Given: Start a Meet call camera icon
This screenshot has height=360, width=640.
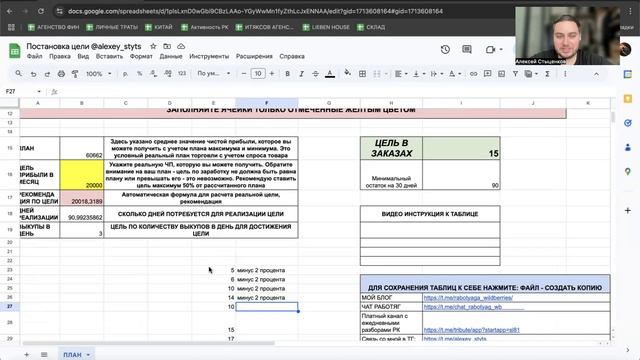Looking at the screenshot, I should coord(491,49).
